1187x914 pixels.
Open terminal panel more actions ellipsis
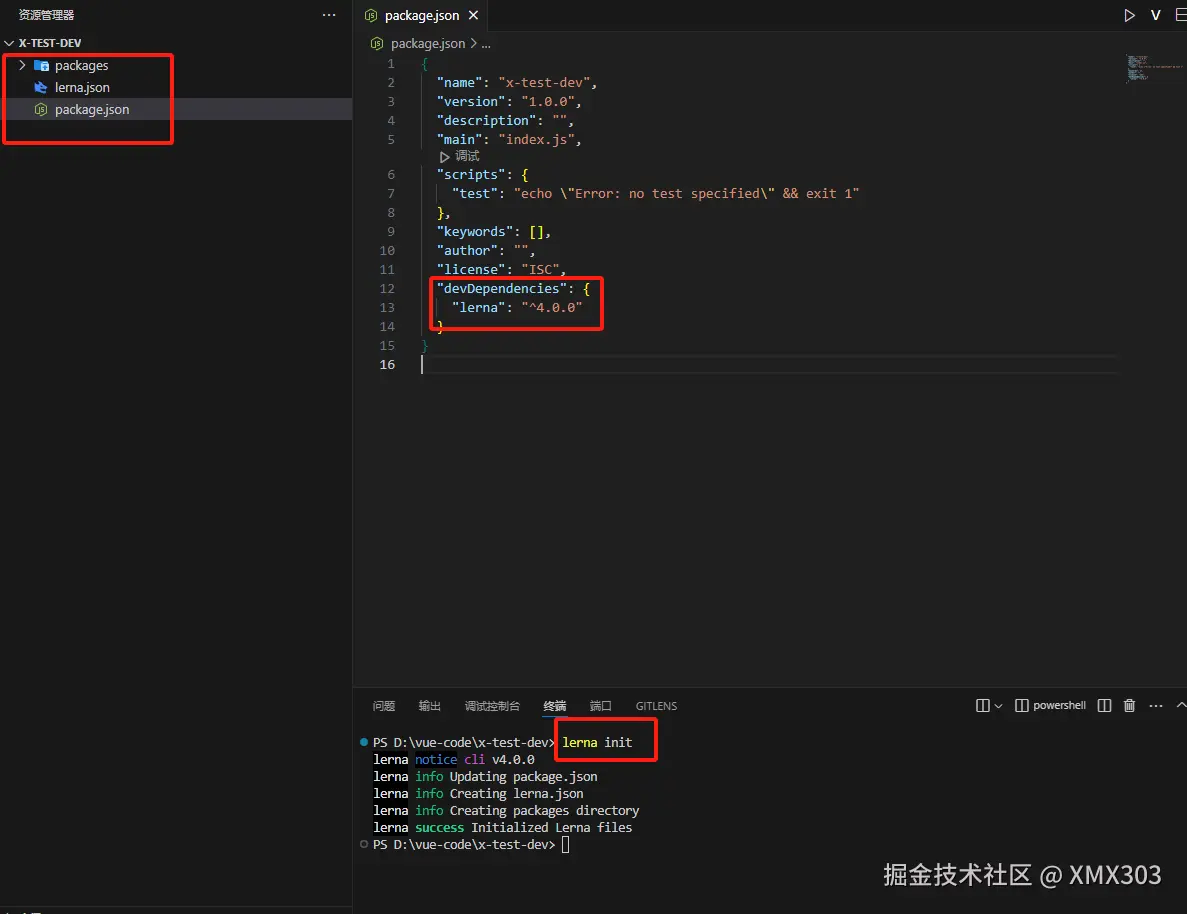[1155, 706]
